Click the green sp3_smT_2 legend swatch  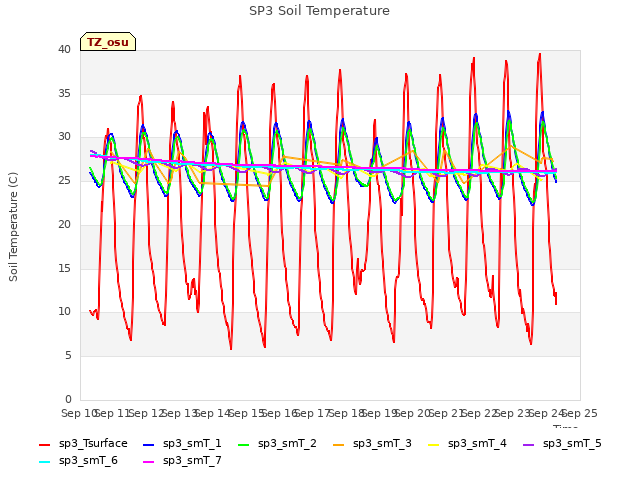[x=243, y=444]
